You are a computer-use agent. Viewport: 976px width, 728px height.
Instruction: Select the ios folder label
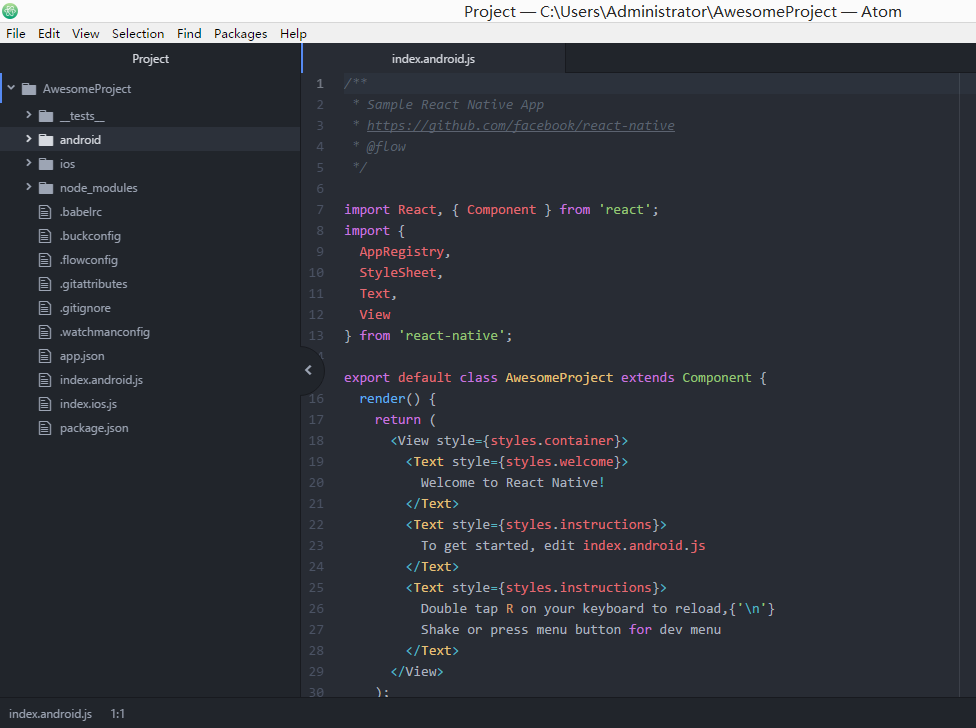(67, 164)
